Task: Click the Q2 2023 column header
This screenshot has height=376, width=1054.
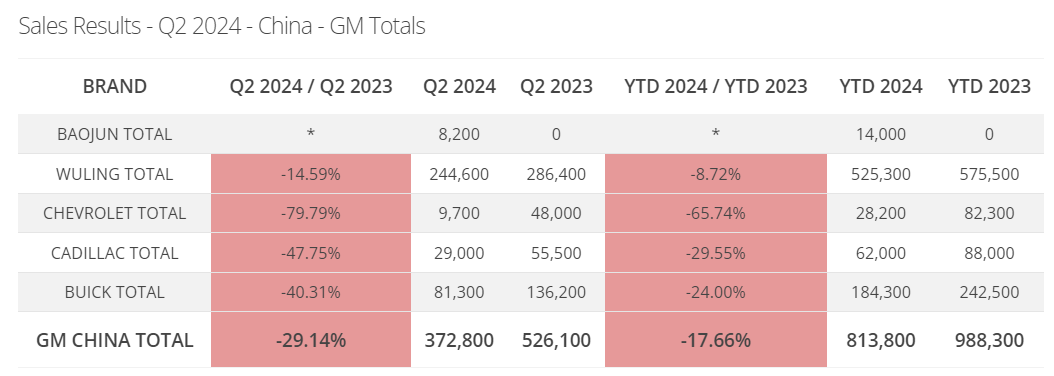Action: coord(556,86)
